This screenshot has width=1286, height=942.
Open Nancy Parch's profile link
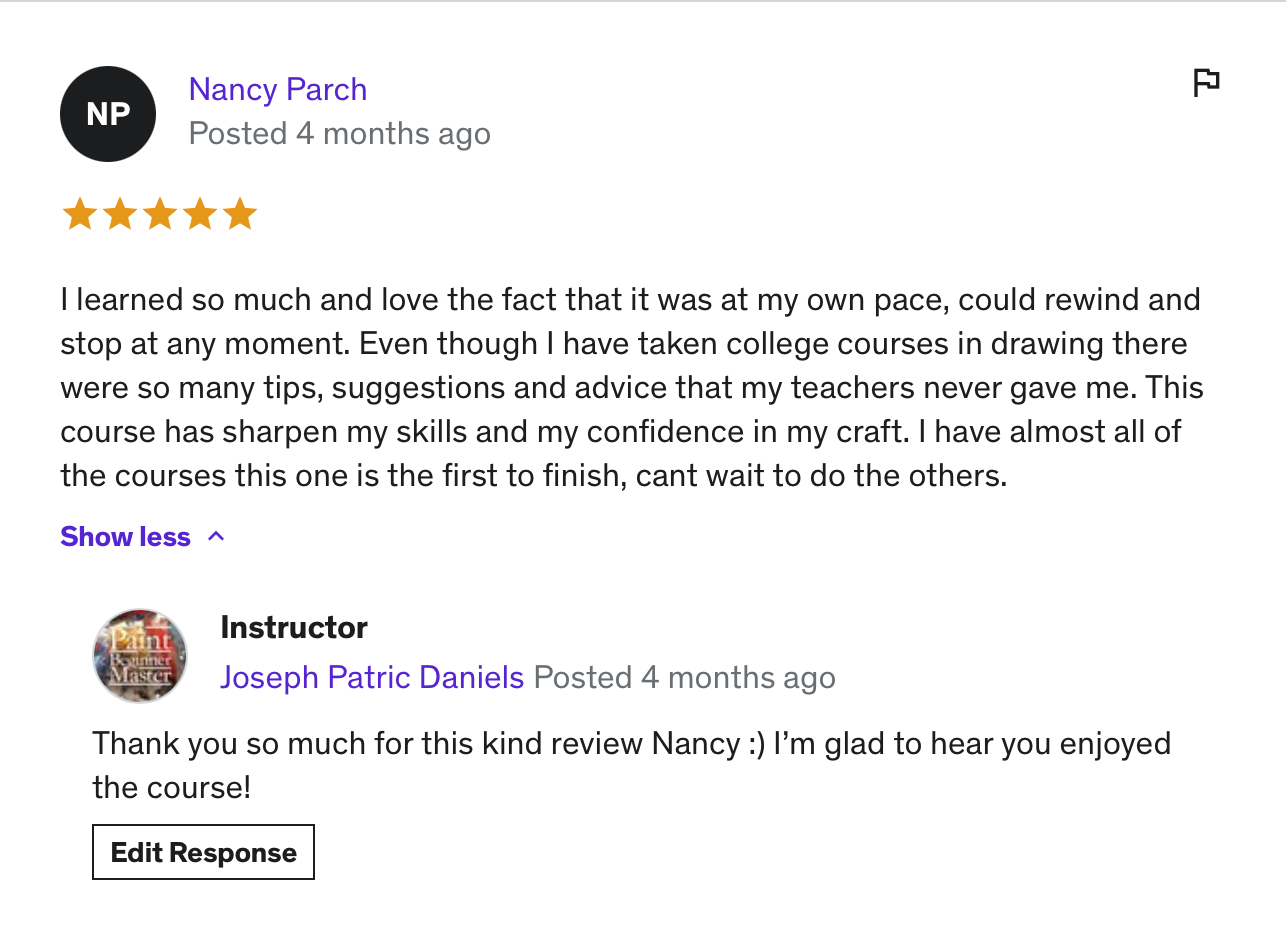pos(278,89)
